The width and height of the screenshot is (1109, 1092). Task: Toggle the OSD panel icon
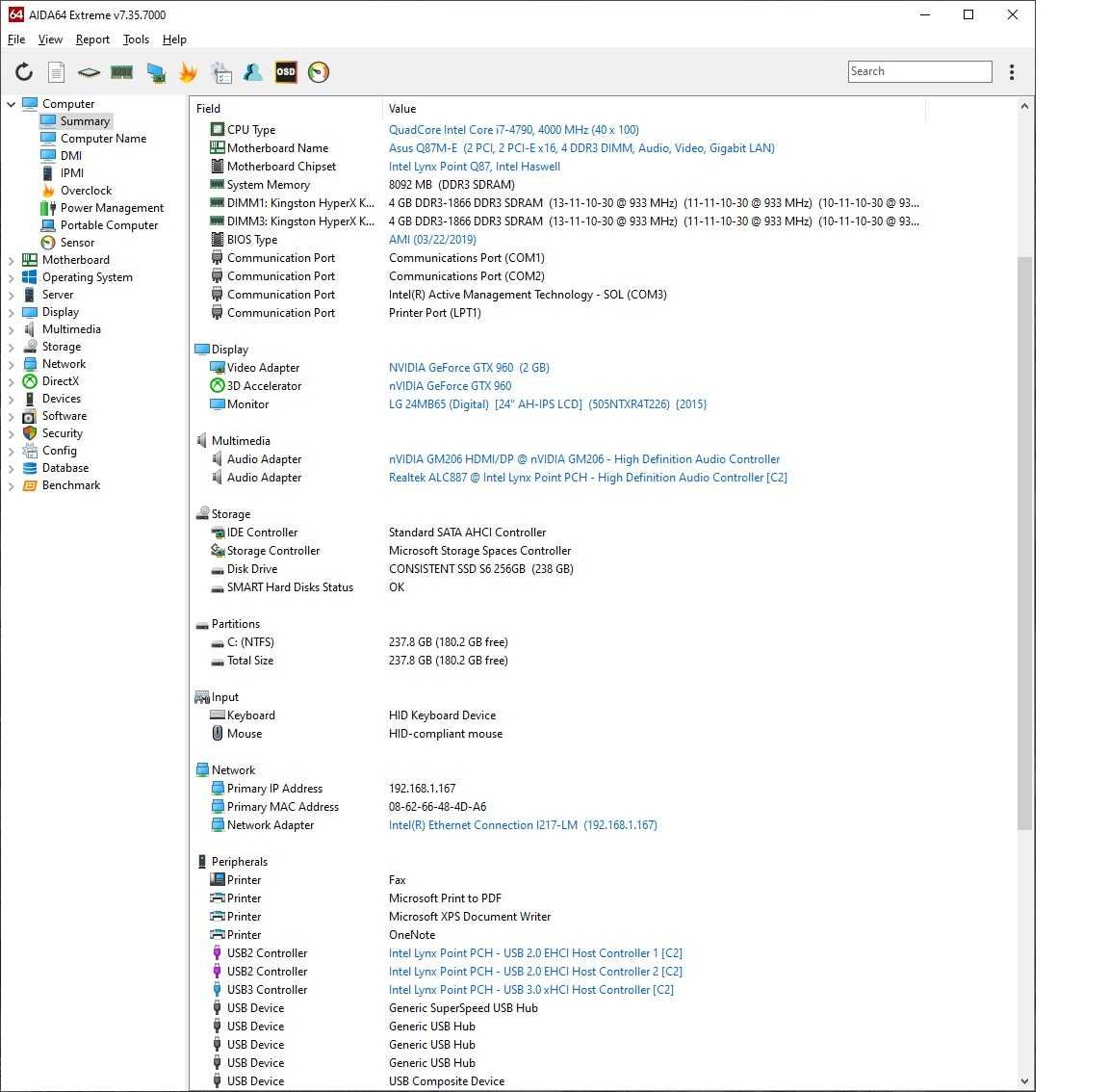click(286, 72)
